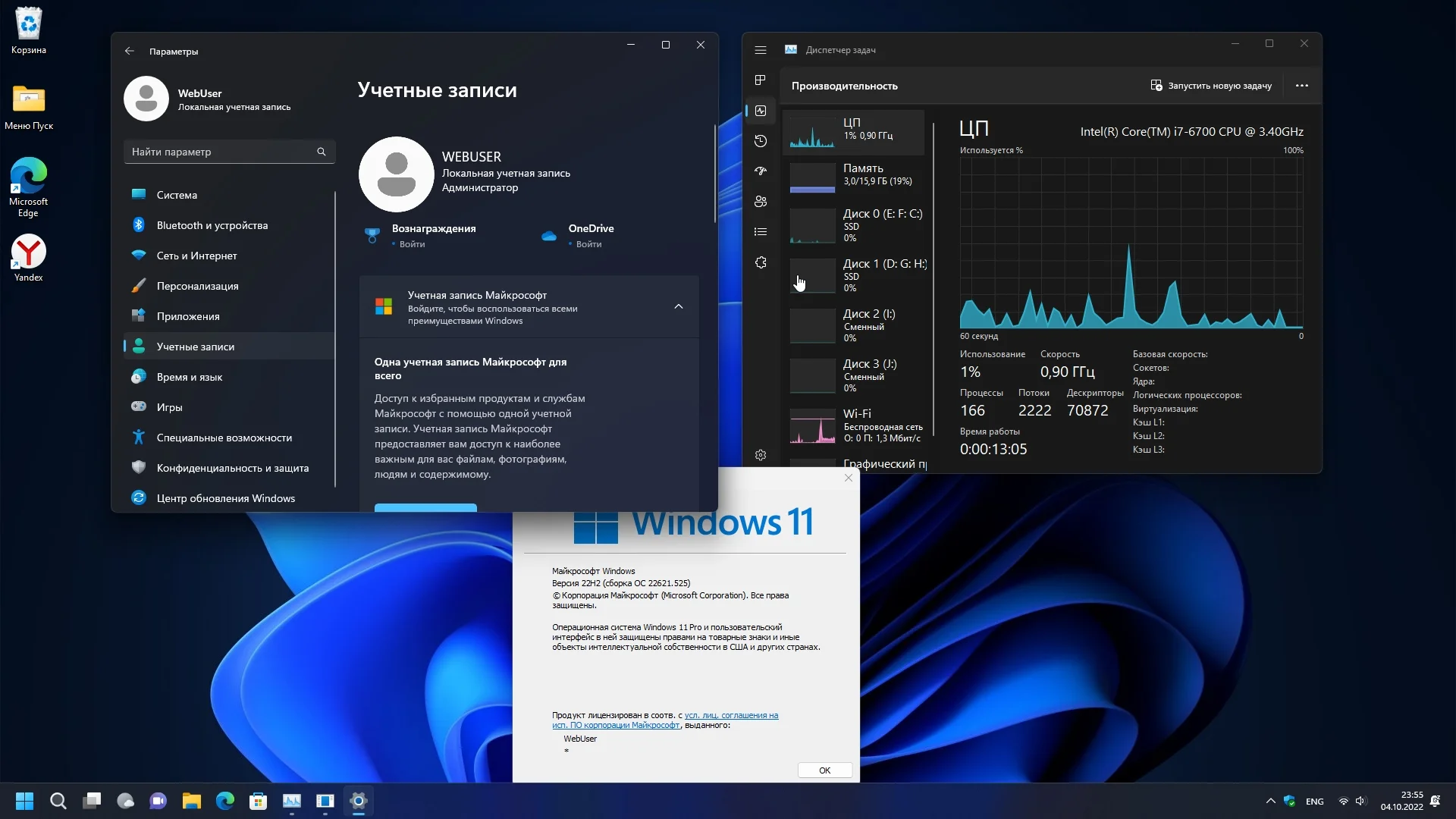Collapse the Microsoft account section chevron
The height and width of the screenshot is (819, 1456).
[x=679, y=306]
